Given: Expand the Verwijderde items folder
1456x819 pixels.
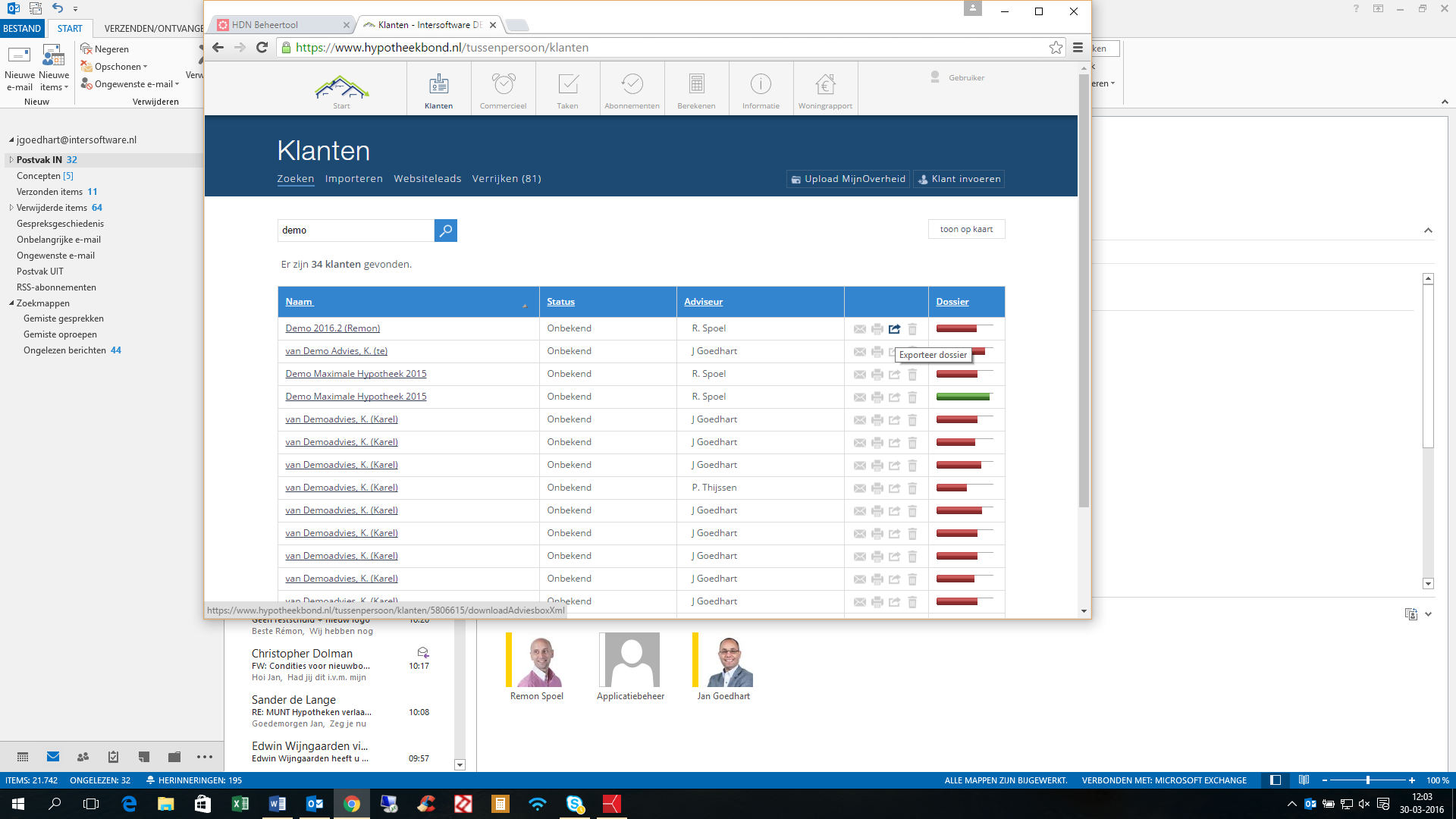Looking at the screenshot, I should [x=11, y=208].
